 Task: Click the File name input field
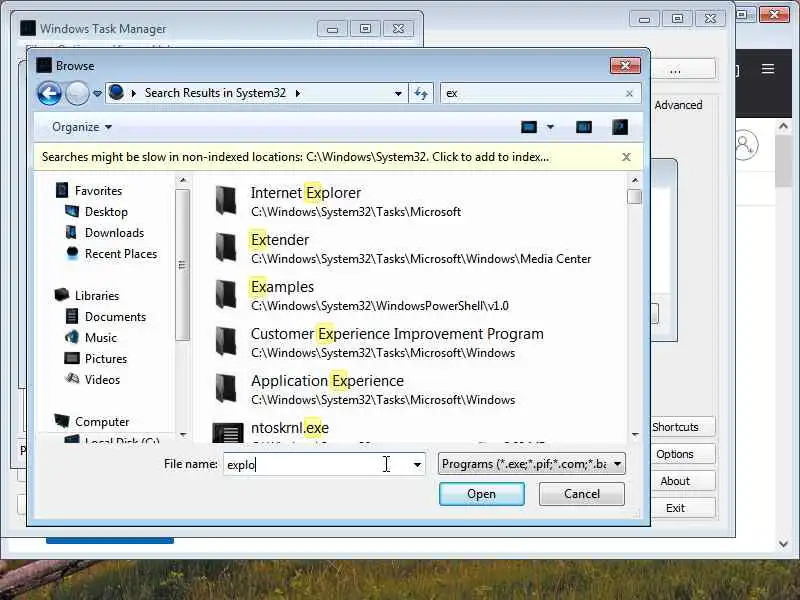[316, 464]
